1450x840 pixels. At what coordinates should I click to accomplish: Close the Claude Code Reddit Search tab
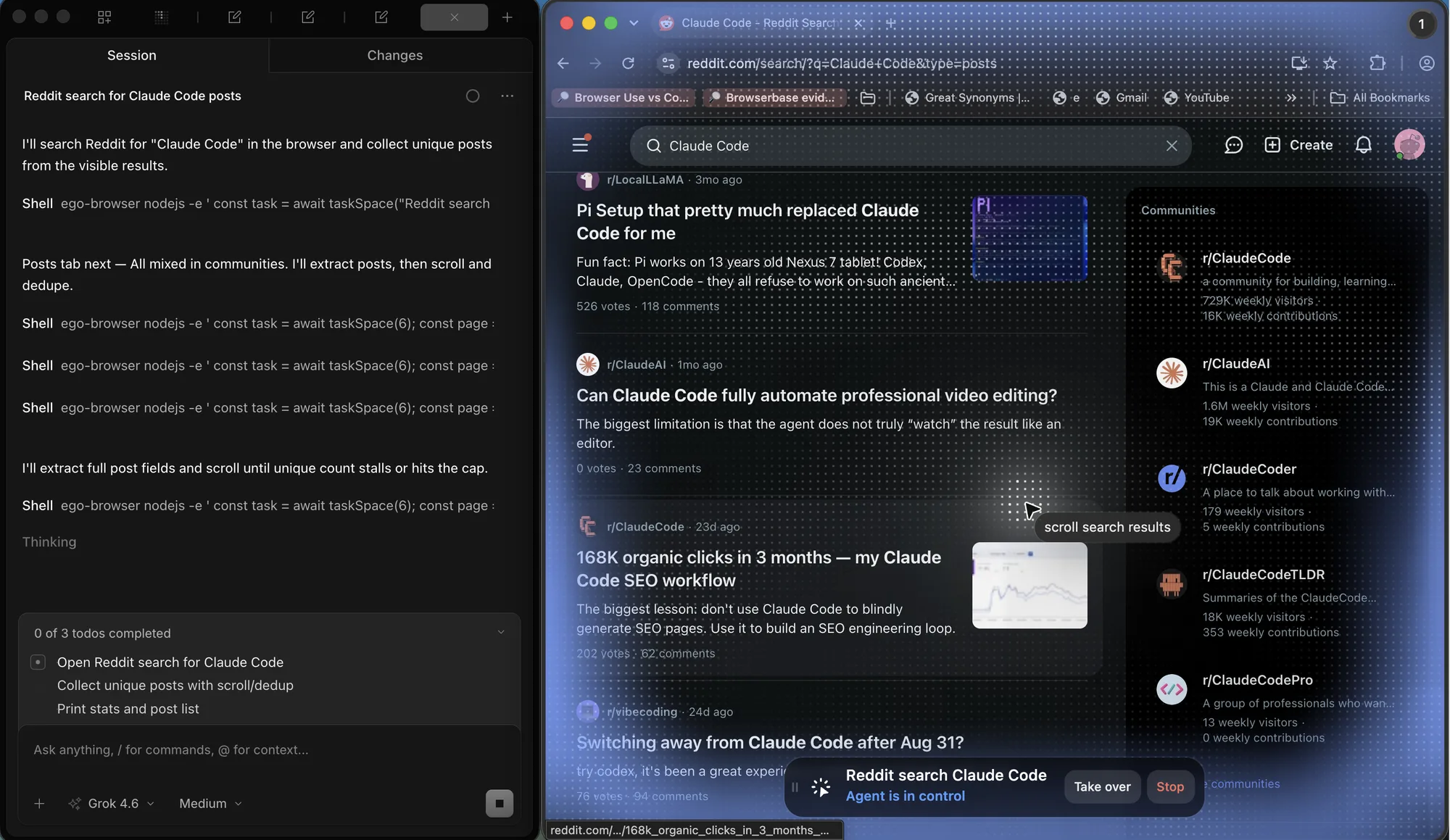click(858, 23)
